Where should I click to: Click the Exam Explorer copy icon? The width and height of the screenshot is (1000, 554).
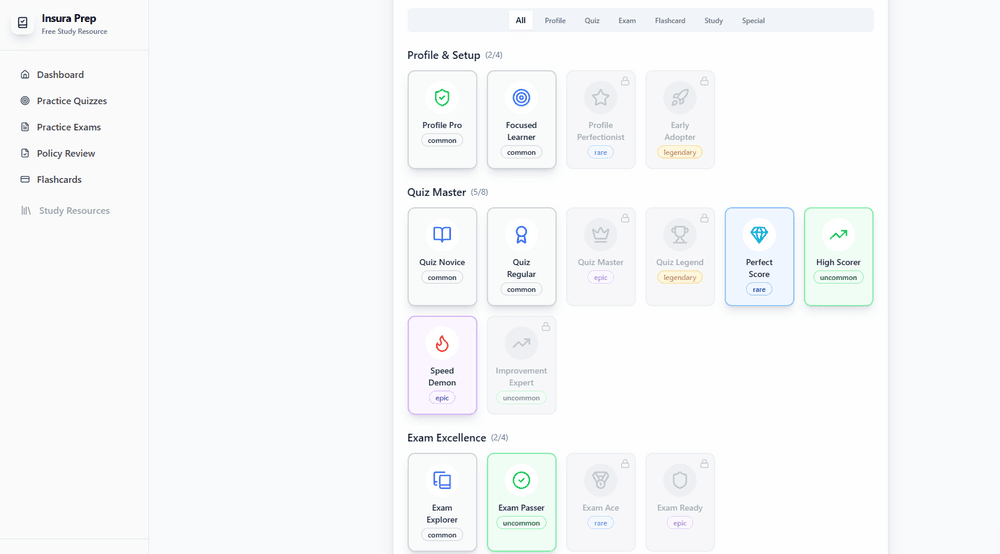[x=442, y=480]
